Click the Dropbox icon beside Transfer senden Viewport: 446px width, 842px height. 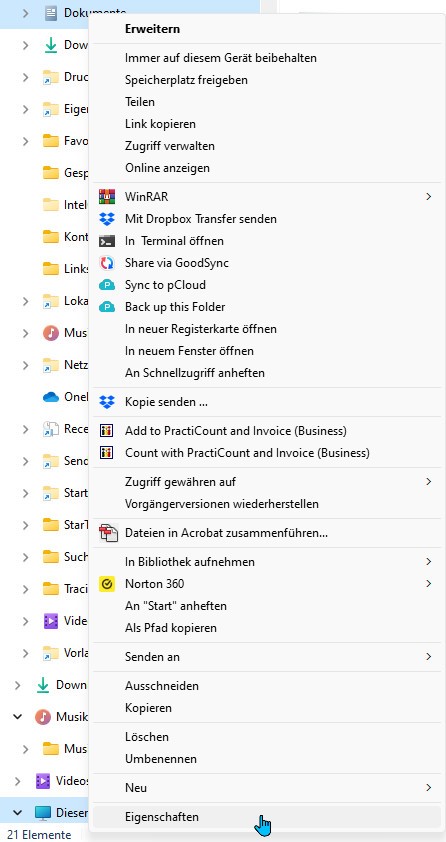[x=107, y=219]
